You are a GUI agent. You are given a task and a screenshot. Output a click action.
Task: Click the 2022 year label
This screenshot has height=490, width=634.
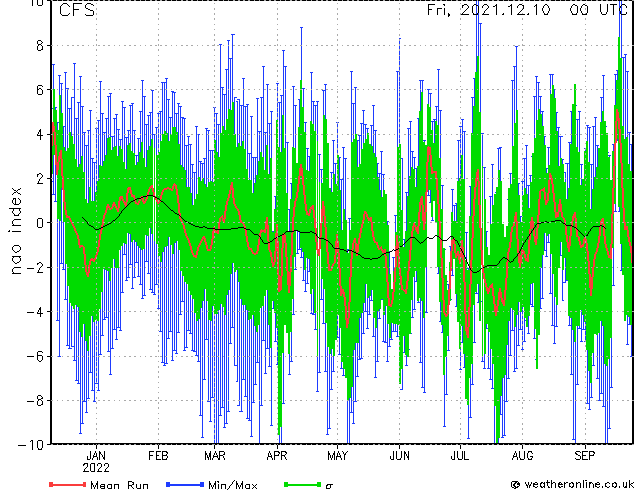click(x=96, y=468)
